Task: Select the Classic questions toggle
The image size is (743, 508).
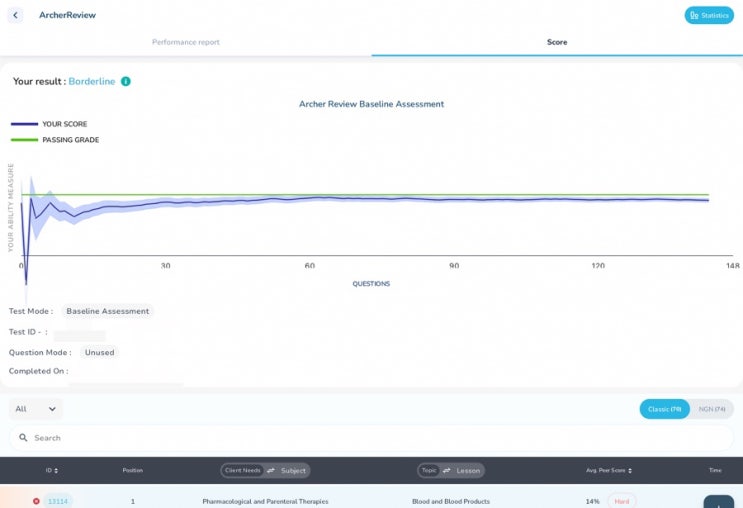Action: [x=664, y=409]
